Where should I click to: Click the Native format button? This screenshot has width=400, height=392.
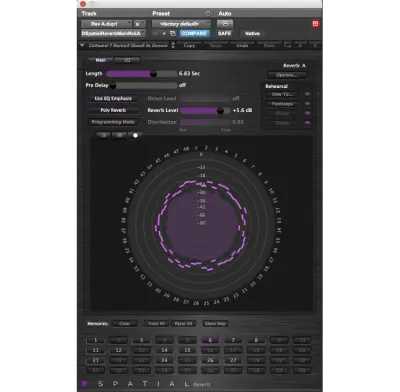tap(252, 33)
